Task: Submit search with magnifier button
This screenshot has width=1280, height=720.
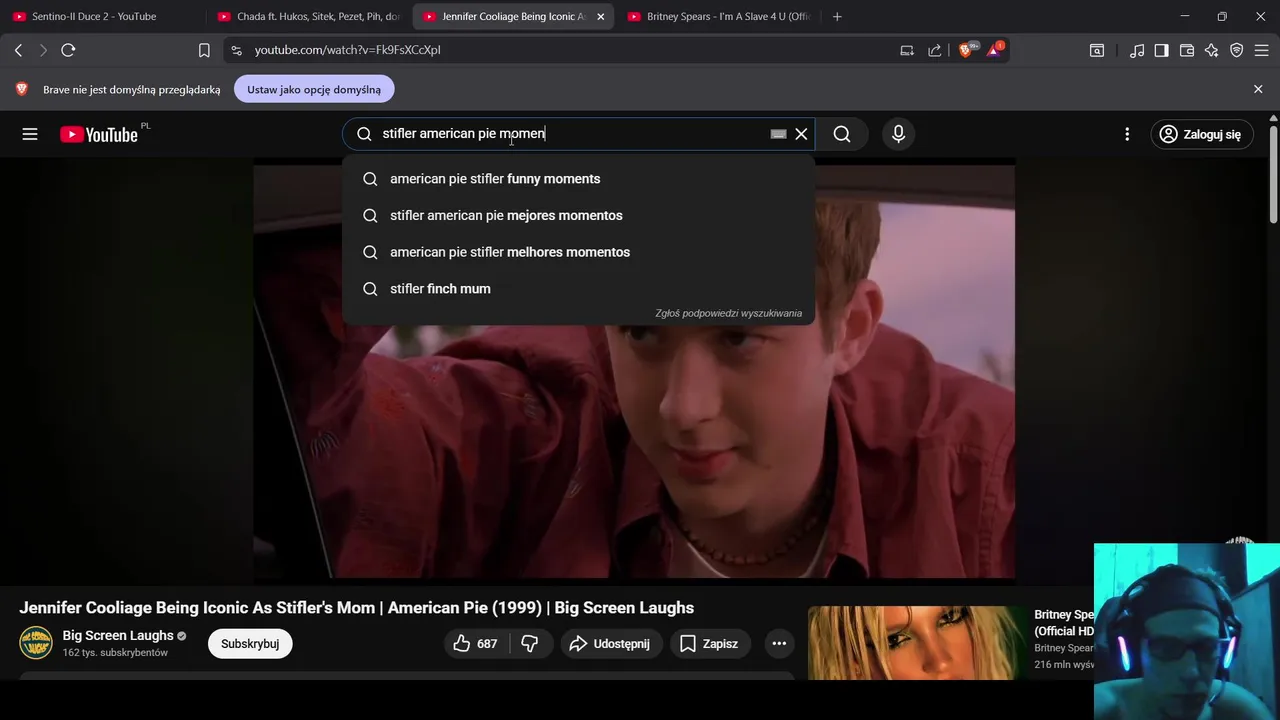Action: [x=842, y=134]
